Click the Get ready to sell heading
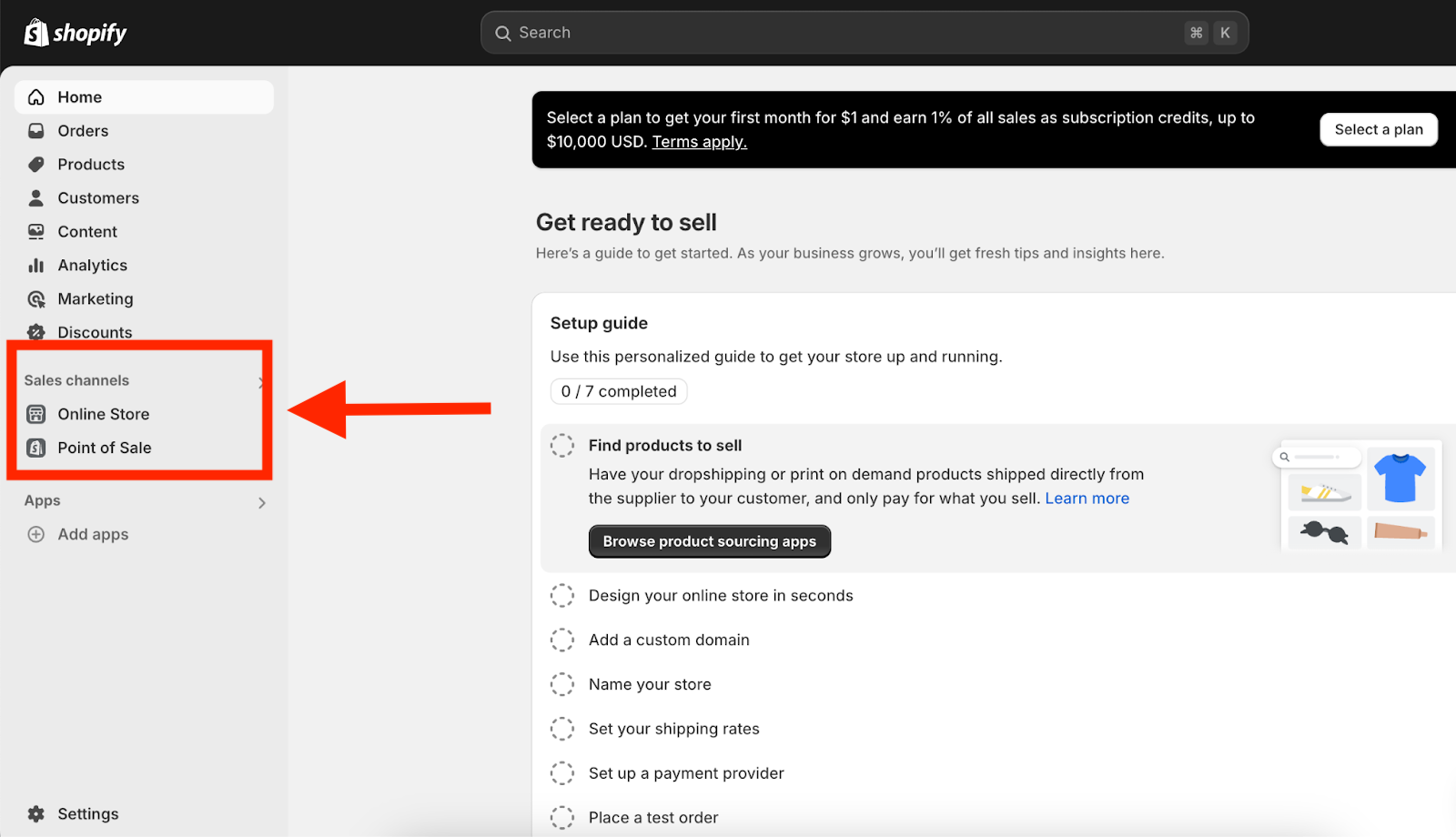This screenshot has height=837, width=1456. 626,223
